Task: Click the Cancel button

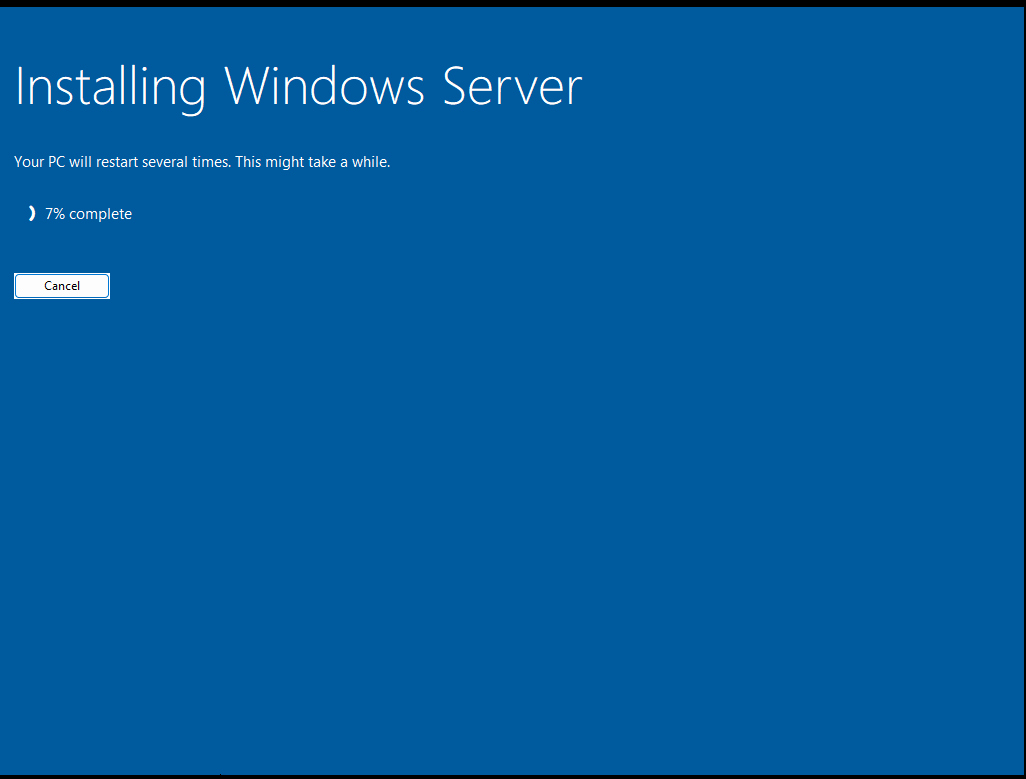Action: point(62,286)
